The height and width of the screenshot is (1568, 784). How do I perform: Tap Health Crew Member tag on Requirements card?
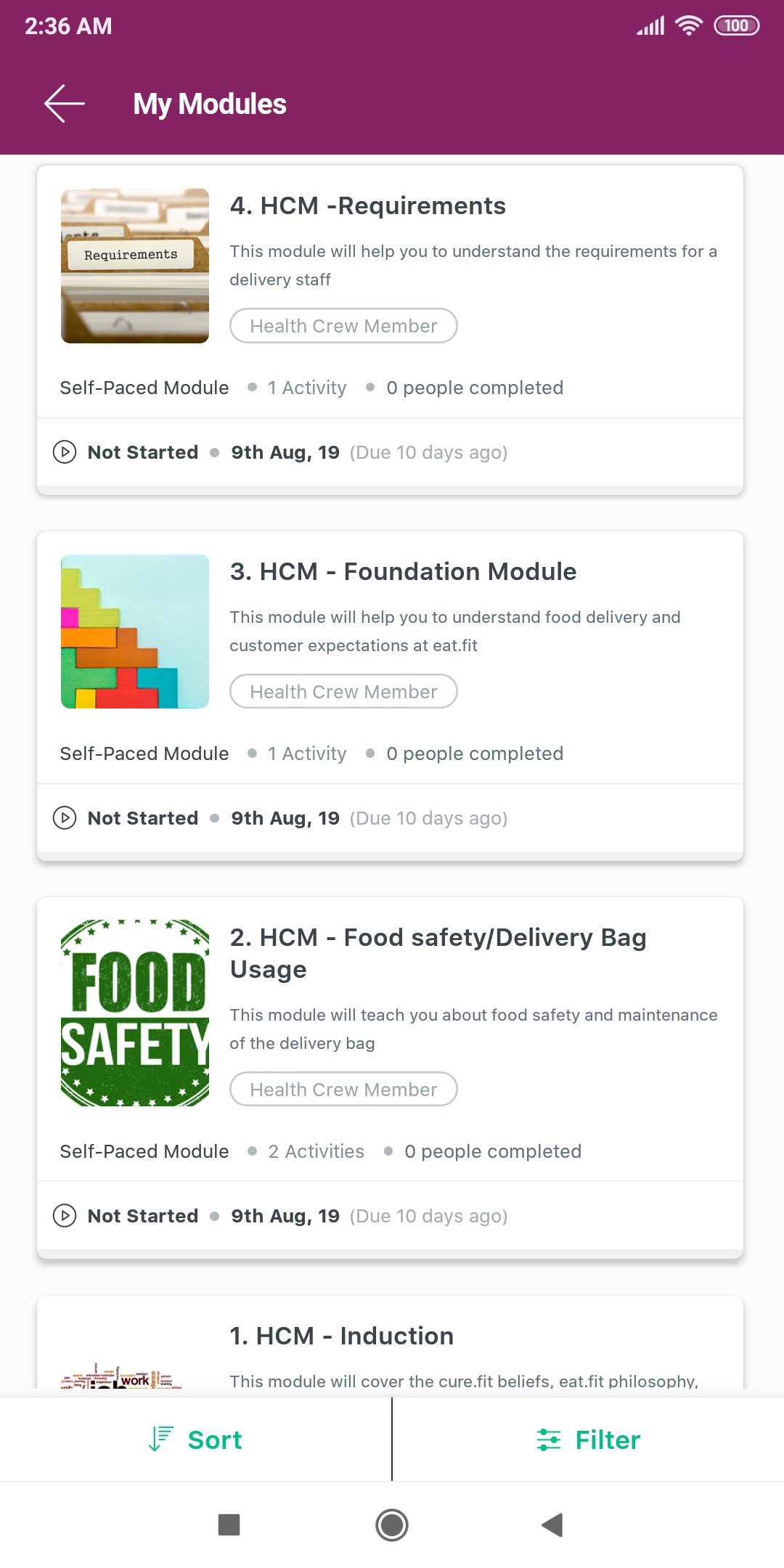[343, 326]
